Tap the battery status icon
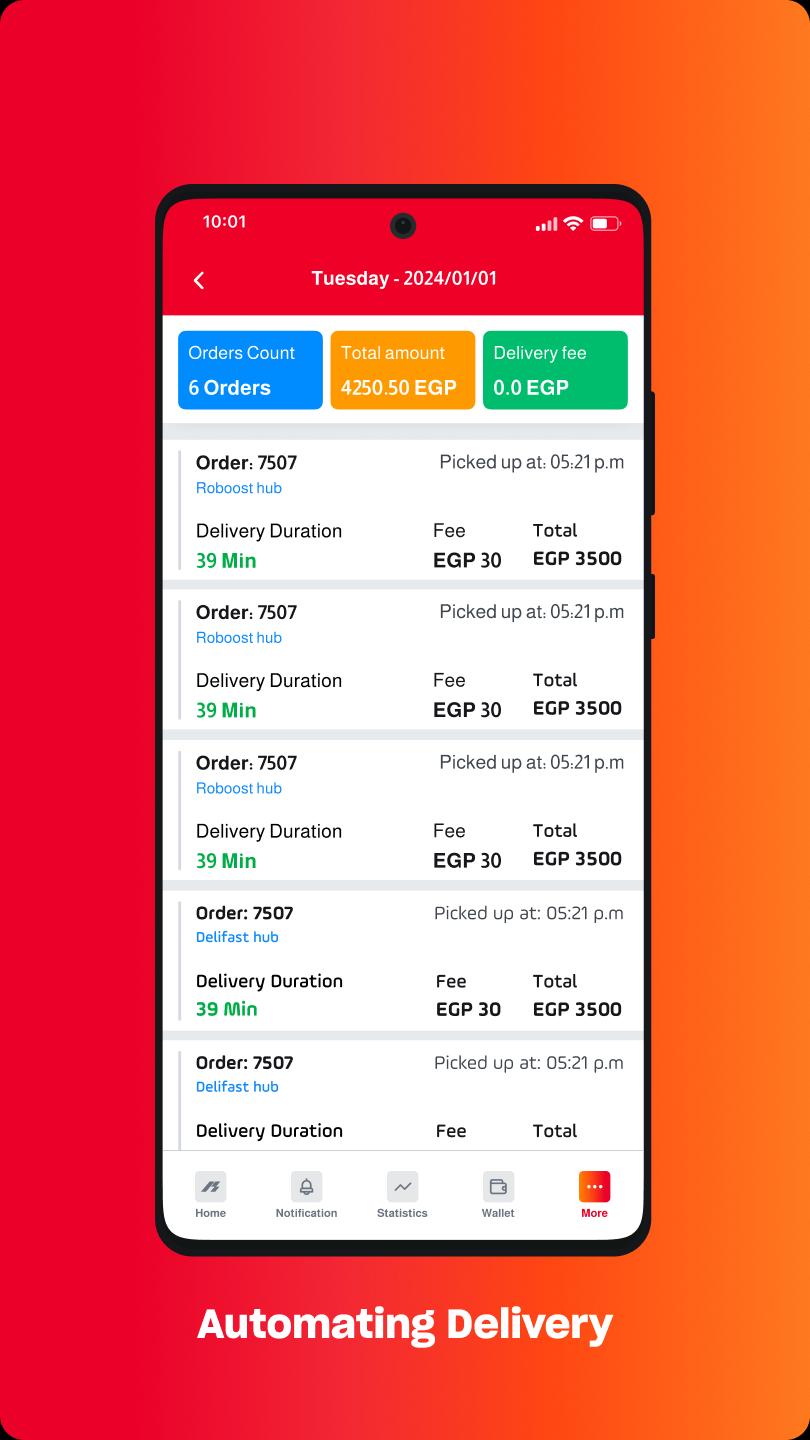Image resolution: width=810 pixels, height=1440 pixels. point(605,224)
